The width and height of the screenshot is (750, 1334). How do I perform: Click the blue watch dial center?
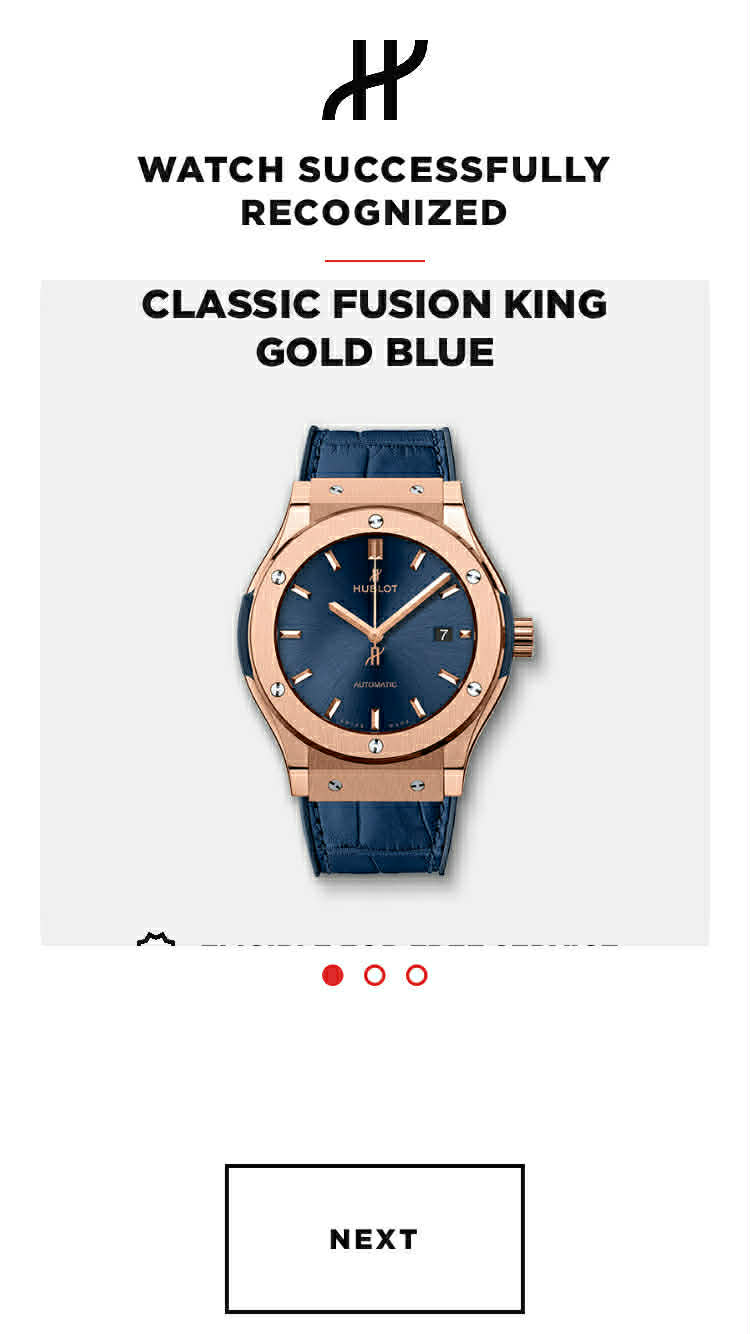click(375, 634)
